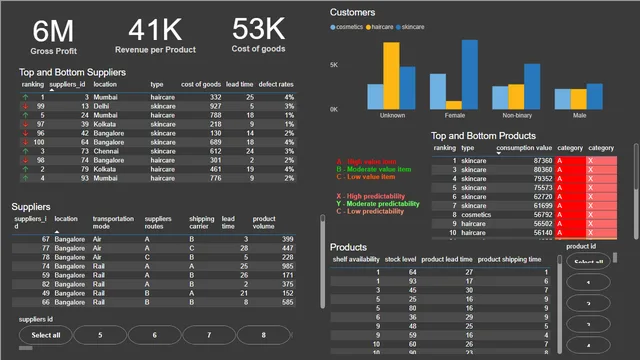Click product volume 985 cell
This screenshot has height=360, width=640.
[287, 266]
